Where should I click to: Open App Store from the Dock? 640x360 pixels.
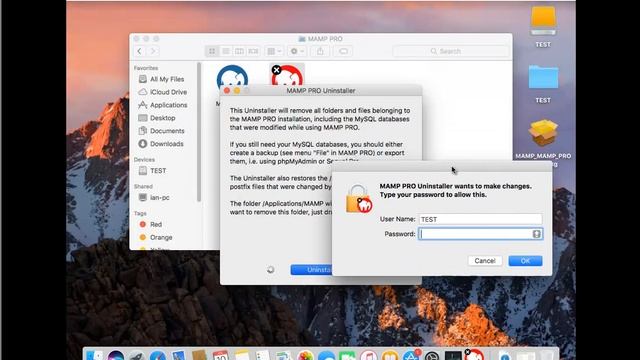pyautogui.click(x=411, y=356)
